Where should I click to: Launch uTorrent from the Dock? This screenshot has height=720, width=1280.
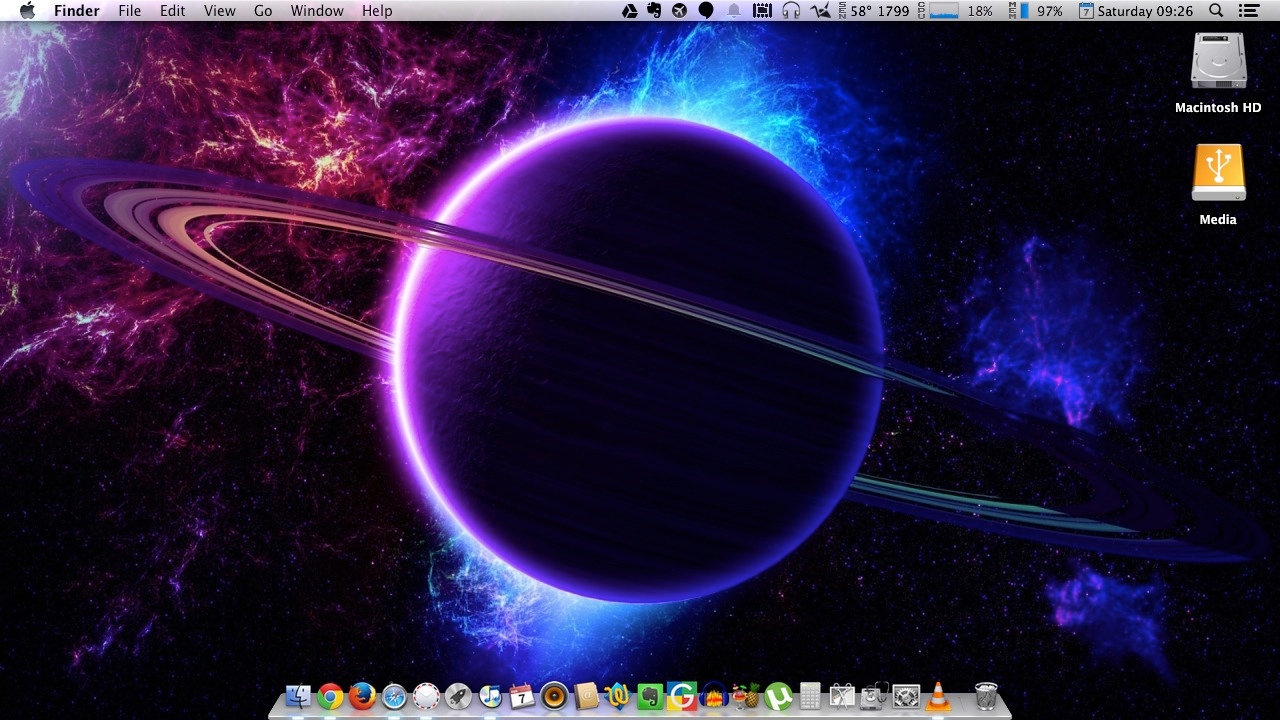pyautogui.click(x=778, y=696)
